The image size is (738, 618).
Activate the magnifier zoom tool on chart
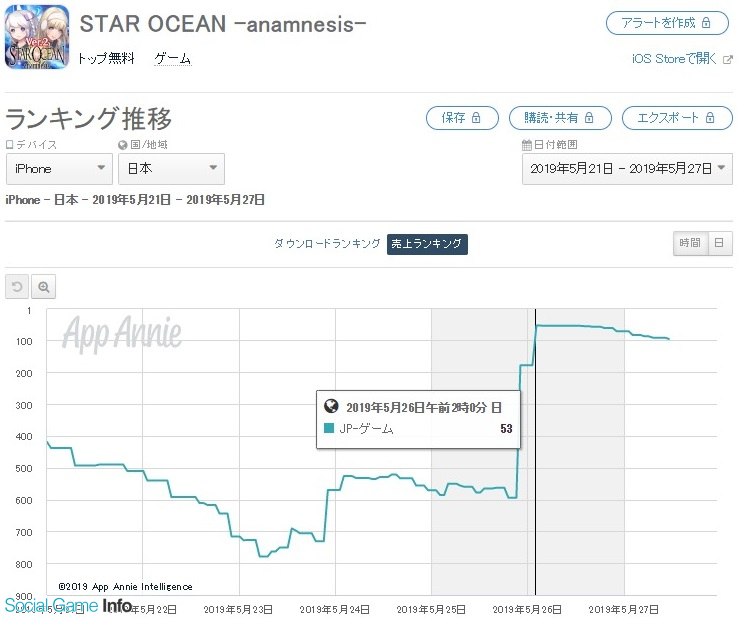44,287
